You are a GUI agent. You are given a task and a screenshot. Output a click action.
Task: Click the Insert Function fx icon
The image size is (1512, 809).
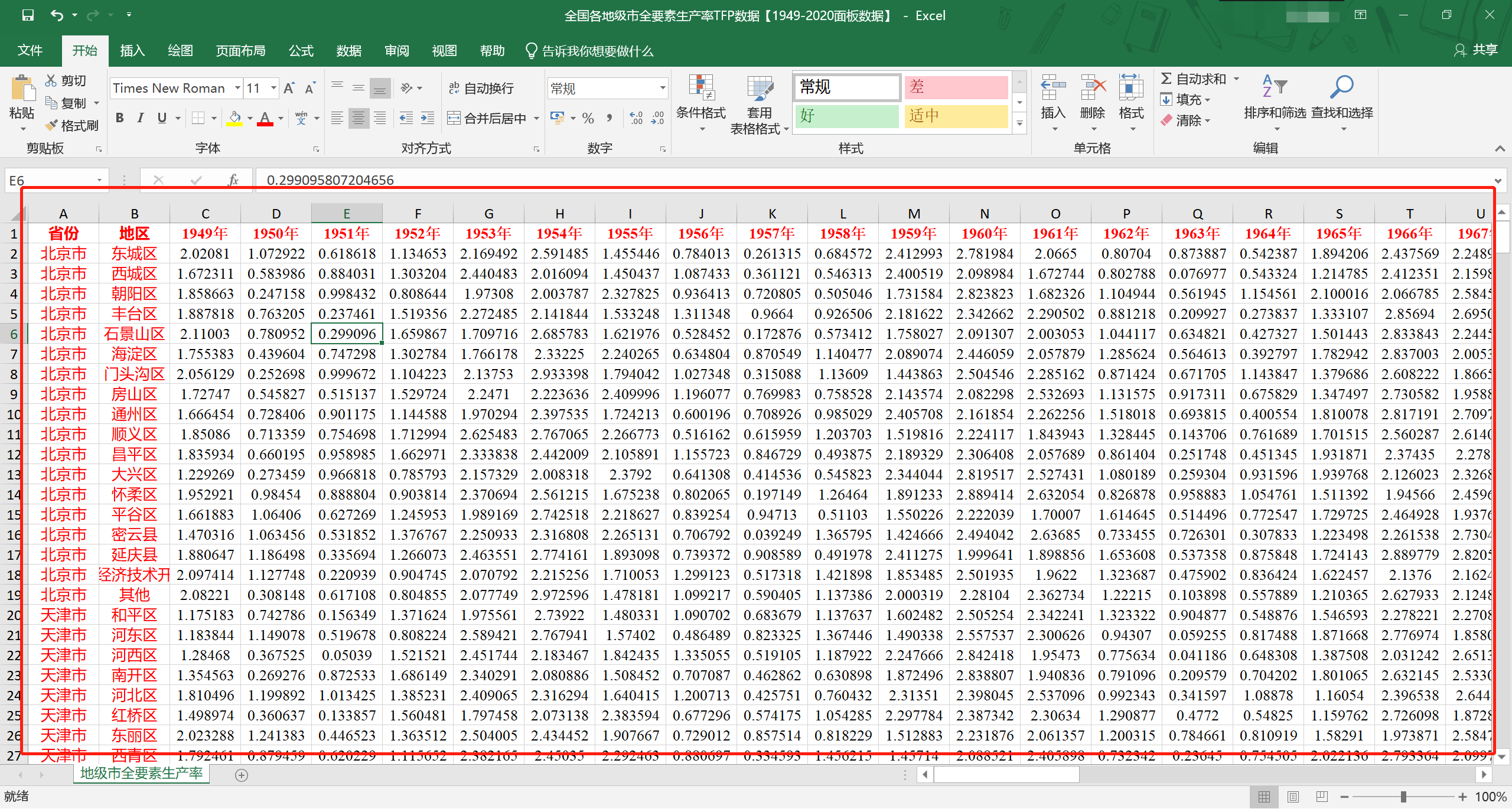pos(233,180)
